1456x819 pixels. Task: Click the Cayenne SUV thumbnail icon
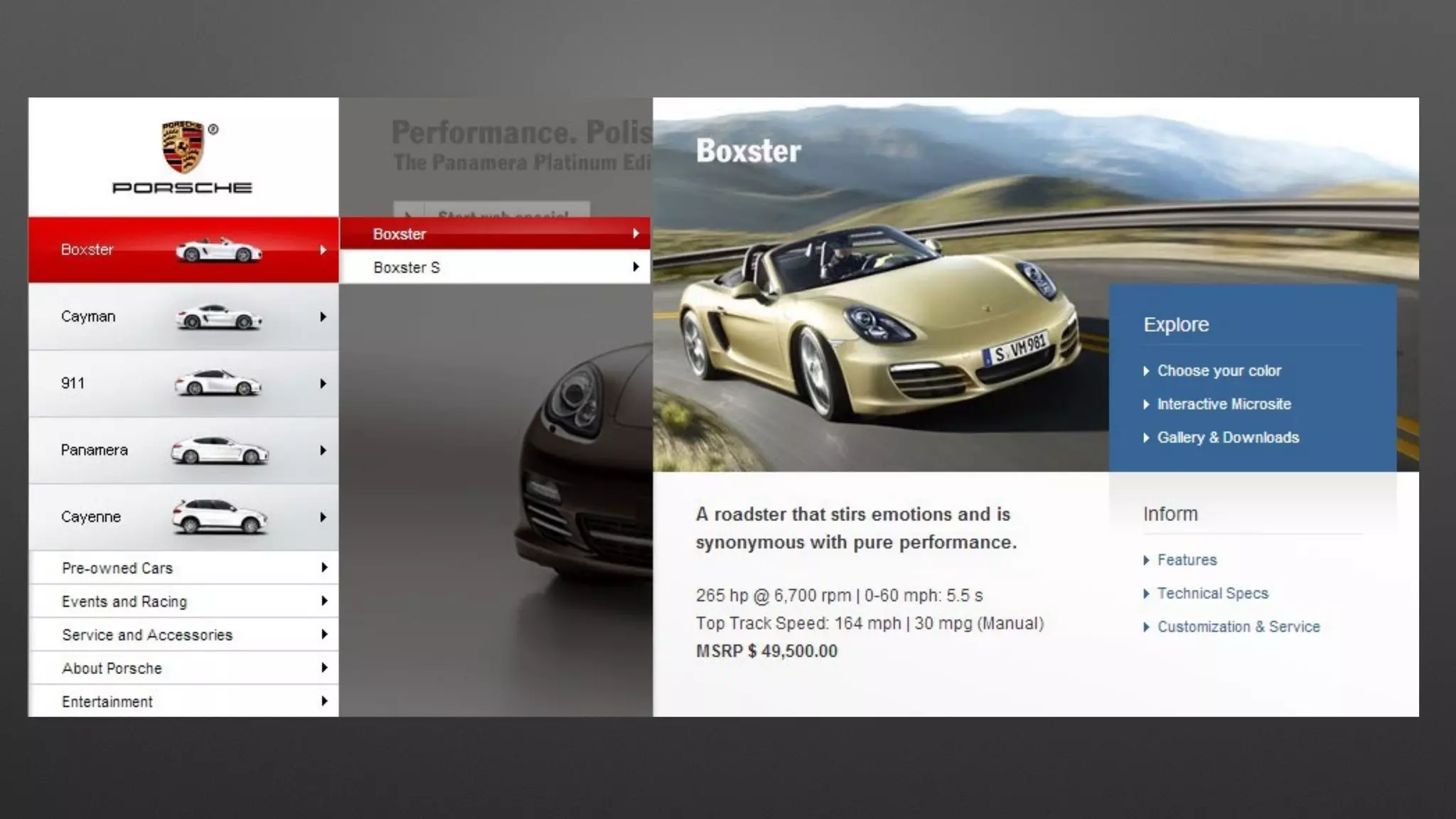coord(219,517)
